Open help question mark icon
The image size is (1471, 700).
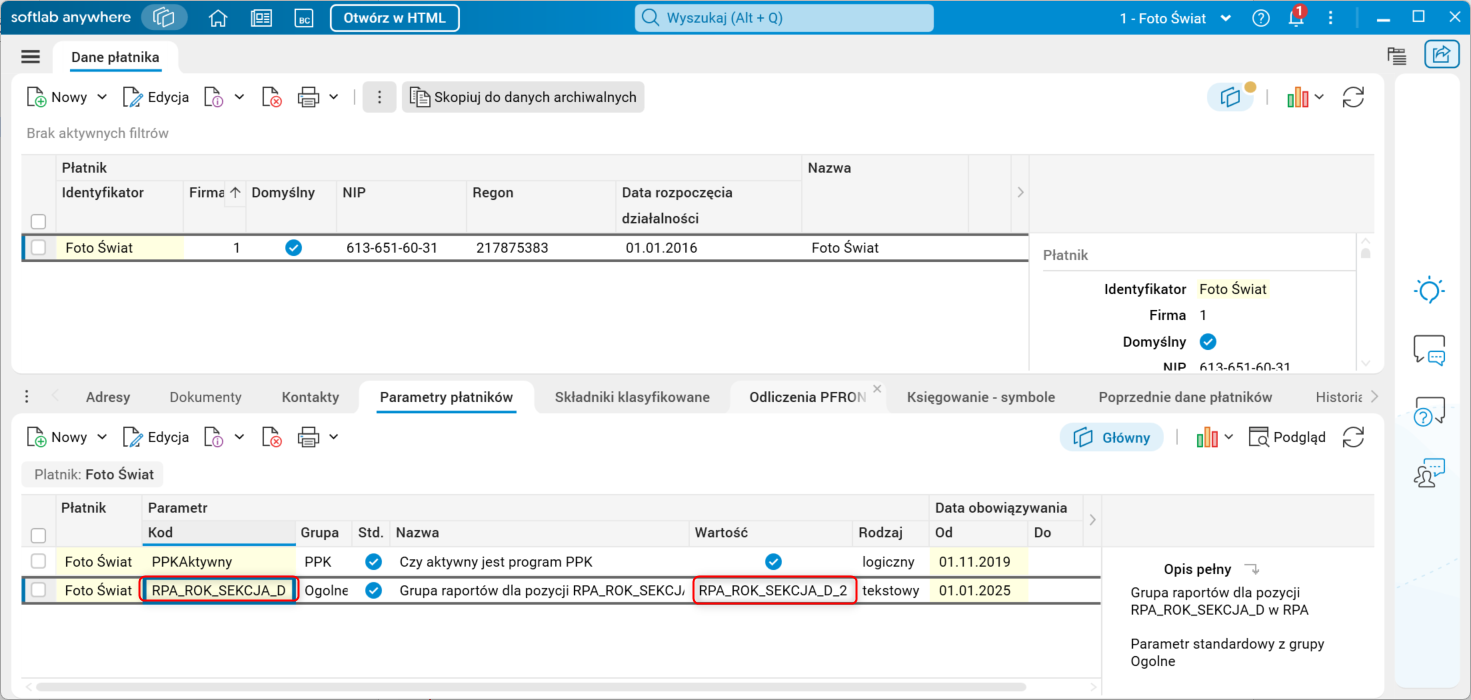1261,18
